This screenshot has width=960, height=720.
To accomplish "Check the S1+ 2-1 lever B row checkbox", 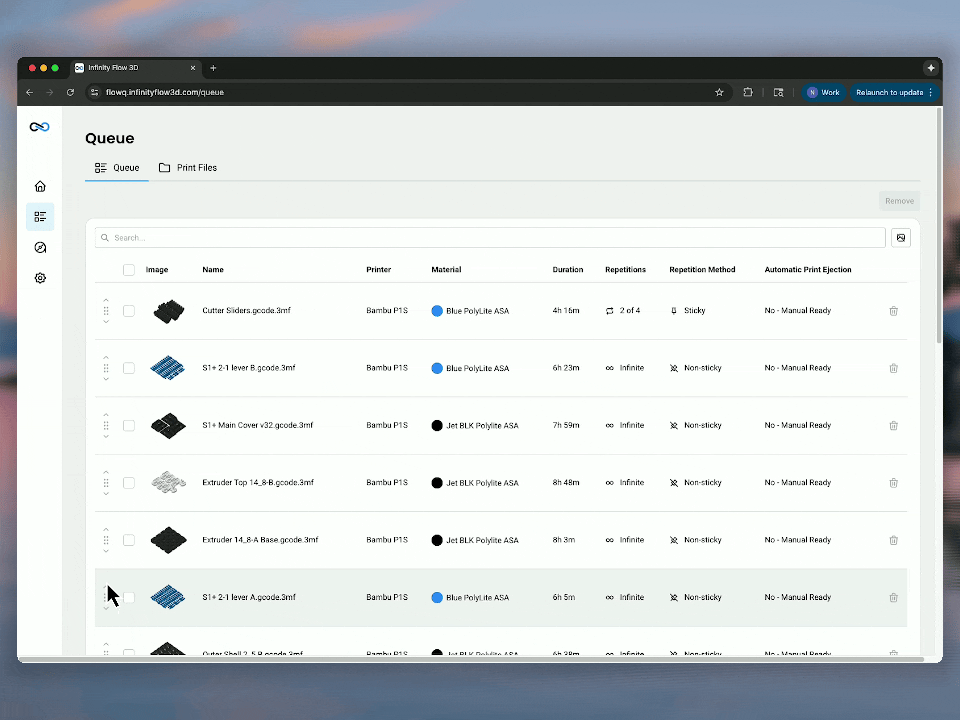I will point(129,368).
